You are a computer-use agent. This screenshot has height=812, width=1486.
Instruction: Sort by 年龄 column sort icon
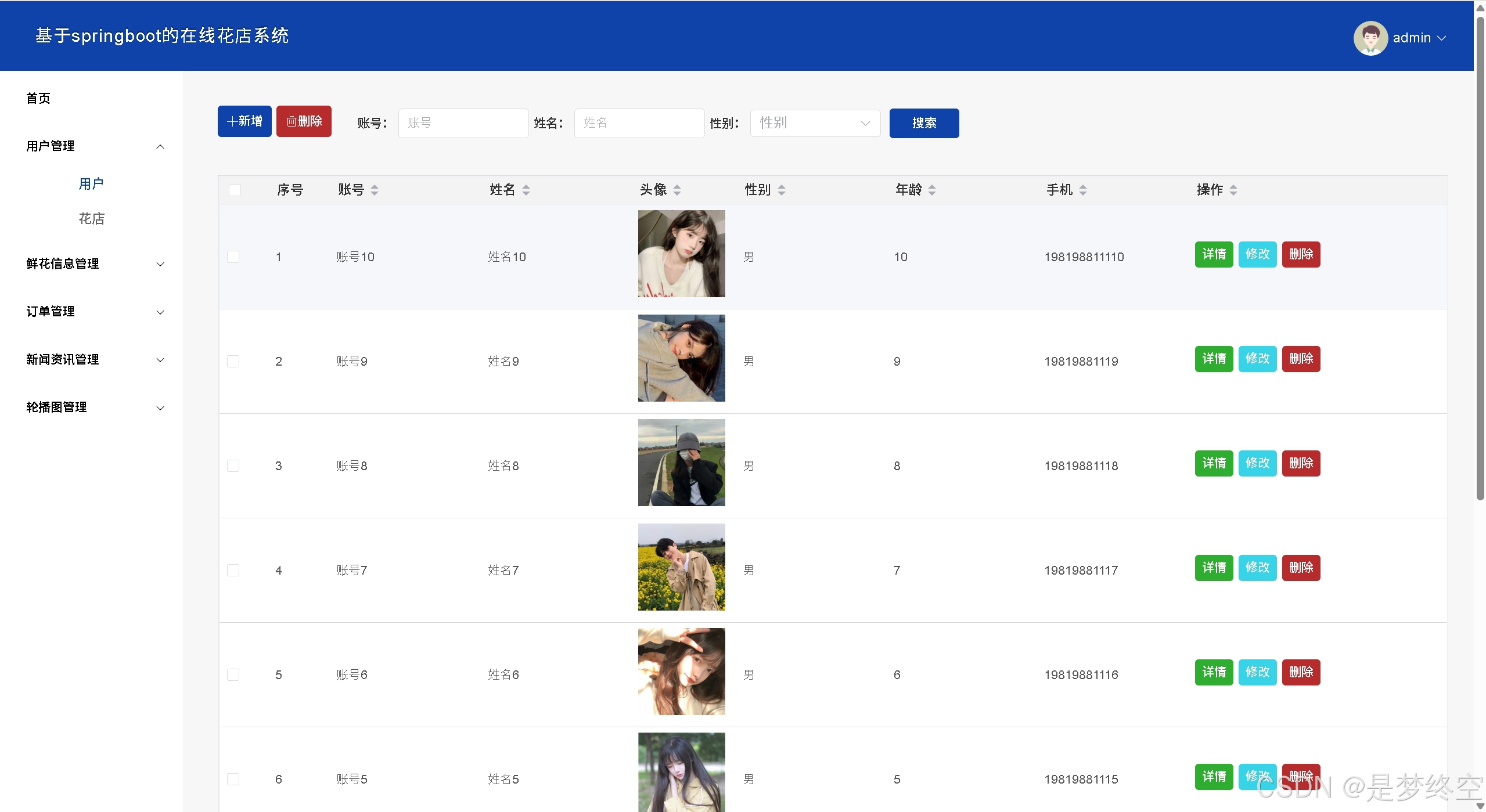click(x=932, y=190)
